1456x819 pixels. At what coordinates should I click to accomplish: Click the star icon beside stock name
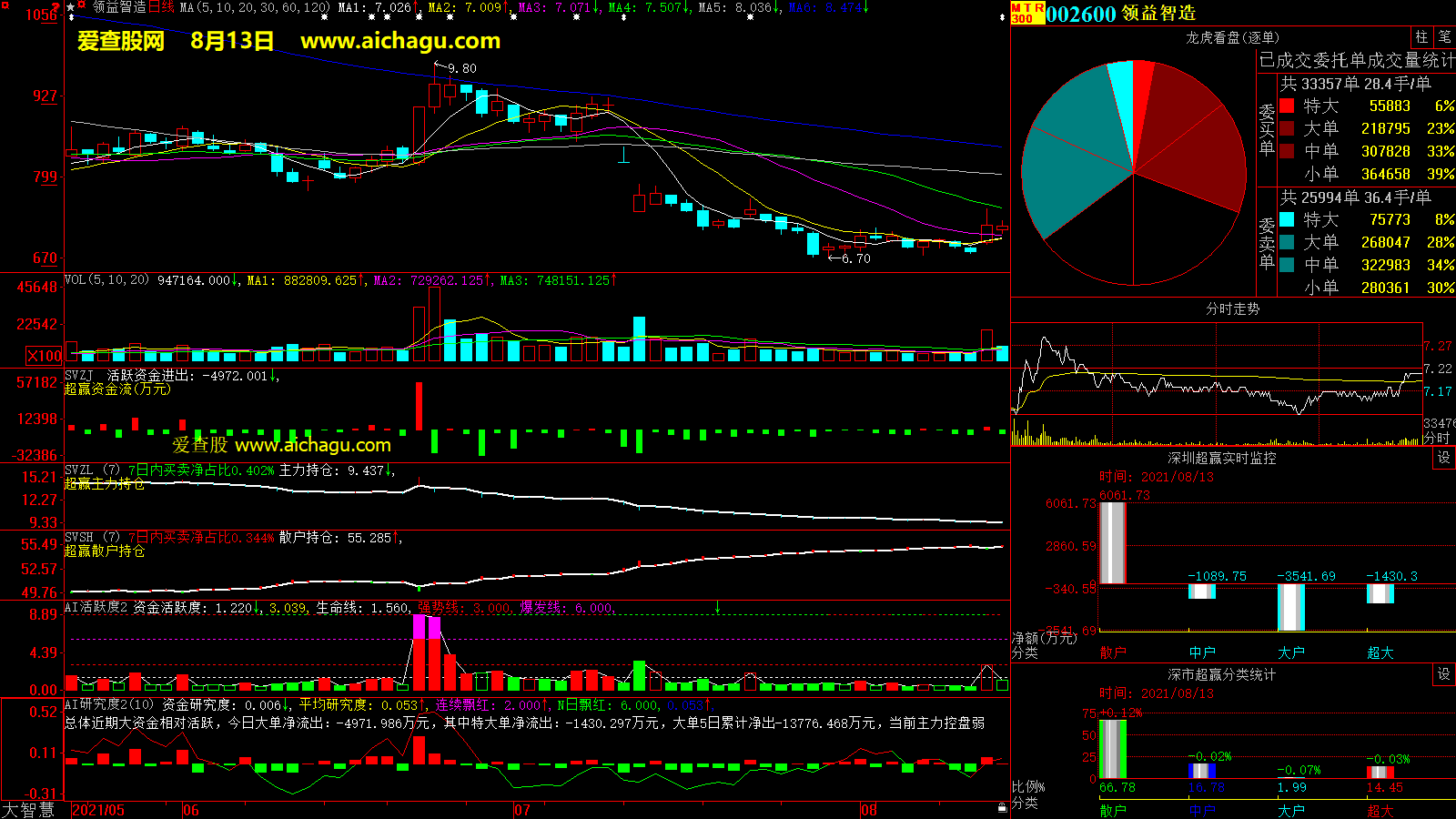71,7
